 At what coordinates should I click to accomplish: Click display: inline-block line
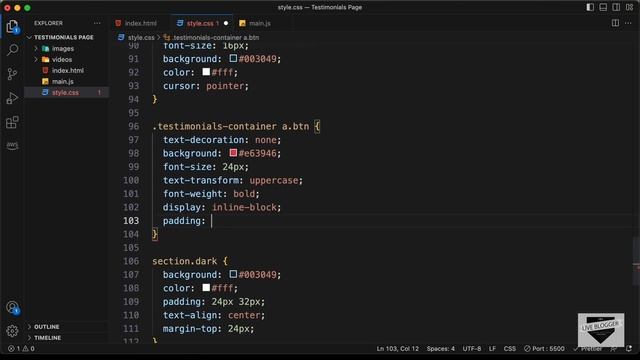point(222,207)
